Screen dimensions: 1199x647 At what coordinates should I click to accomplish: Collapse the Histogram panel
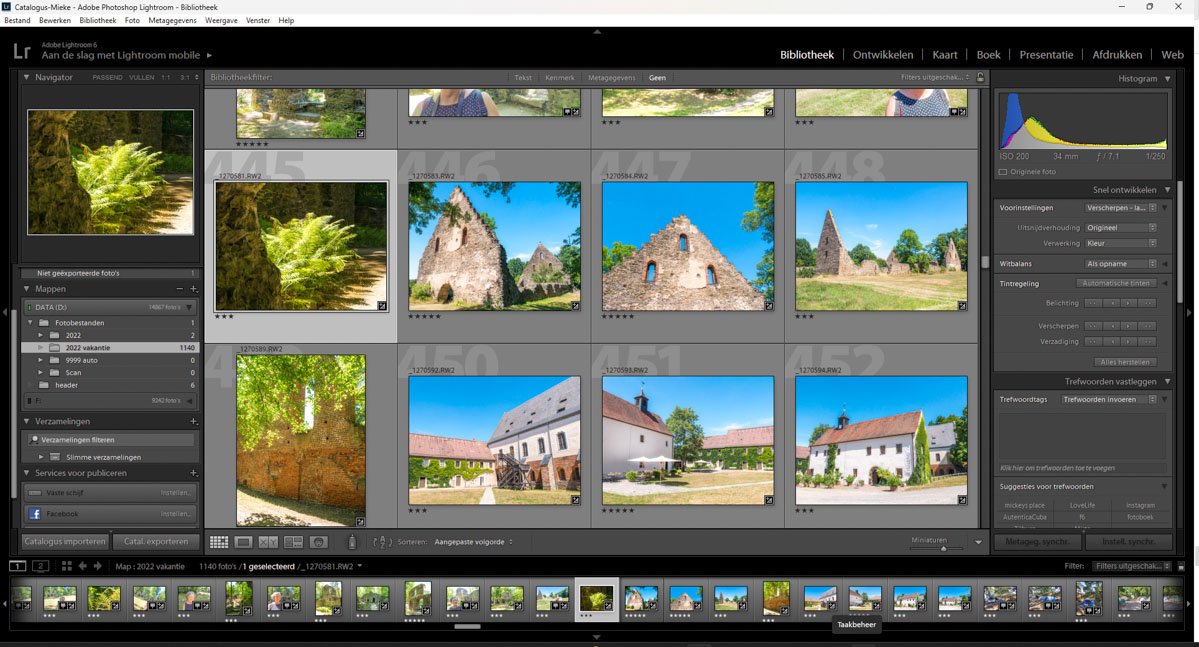1168,79
